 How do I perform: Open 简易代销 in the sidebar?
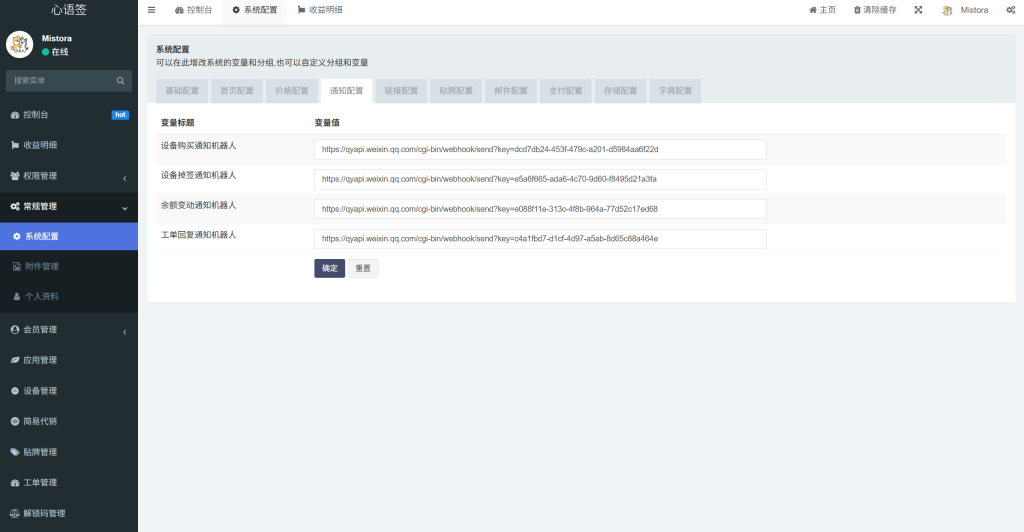pos(69,422)
